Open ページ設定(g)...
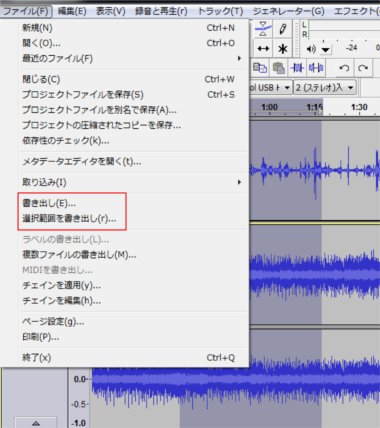Image resolution: width=380 pixels, height=428 pixels. pyautogui.click(x=133, y=322)
